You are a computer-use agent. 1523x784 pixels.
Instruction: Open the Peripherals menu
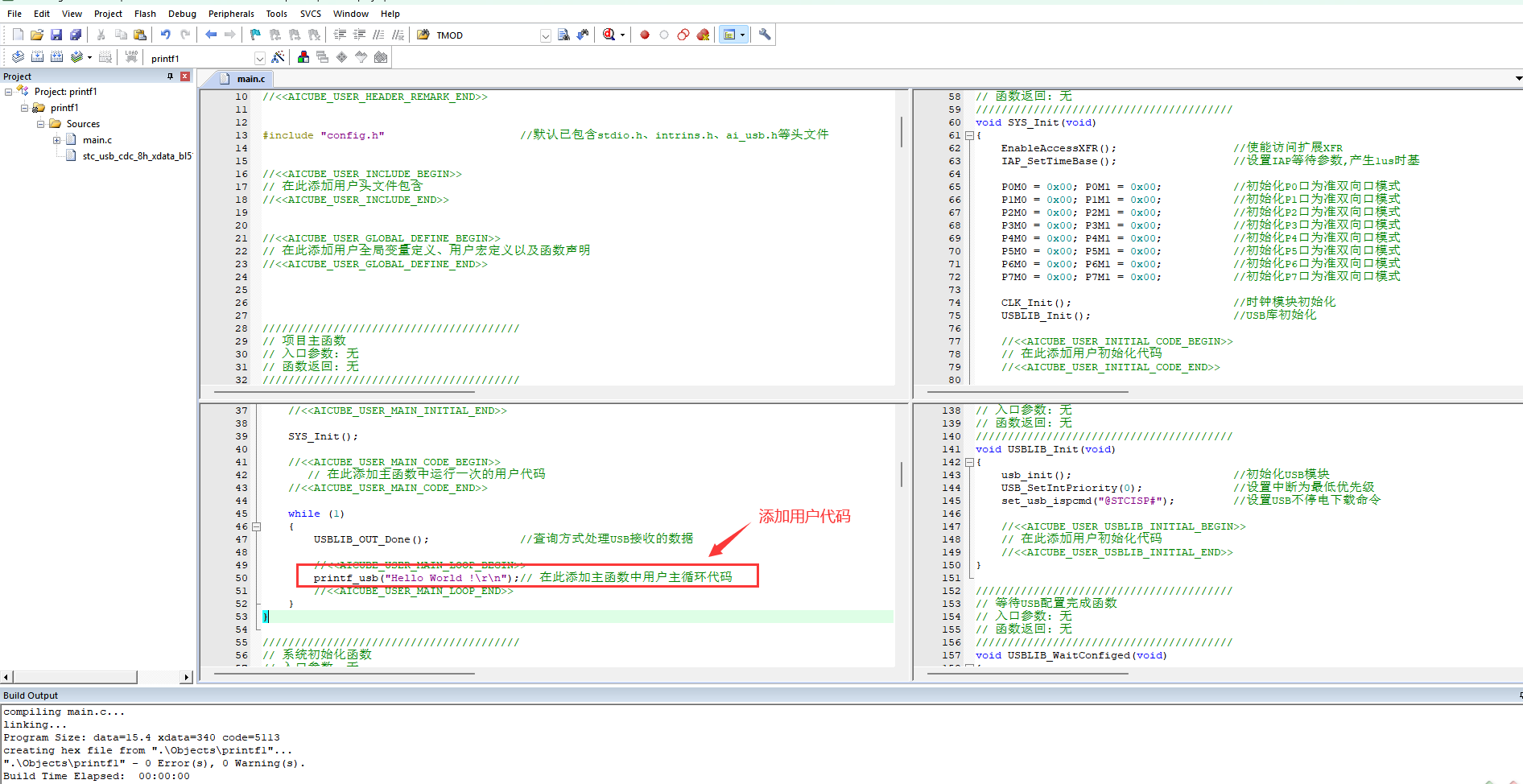point(231,14)
